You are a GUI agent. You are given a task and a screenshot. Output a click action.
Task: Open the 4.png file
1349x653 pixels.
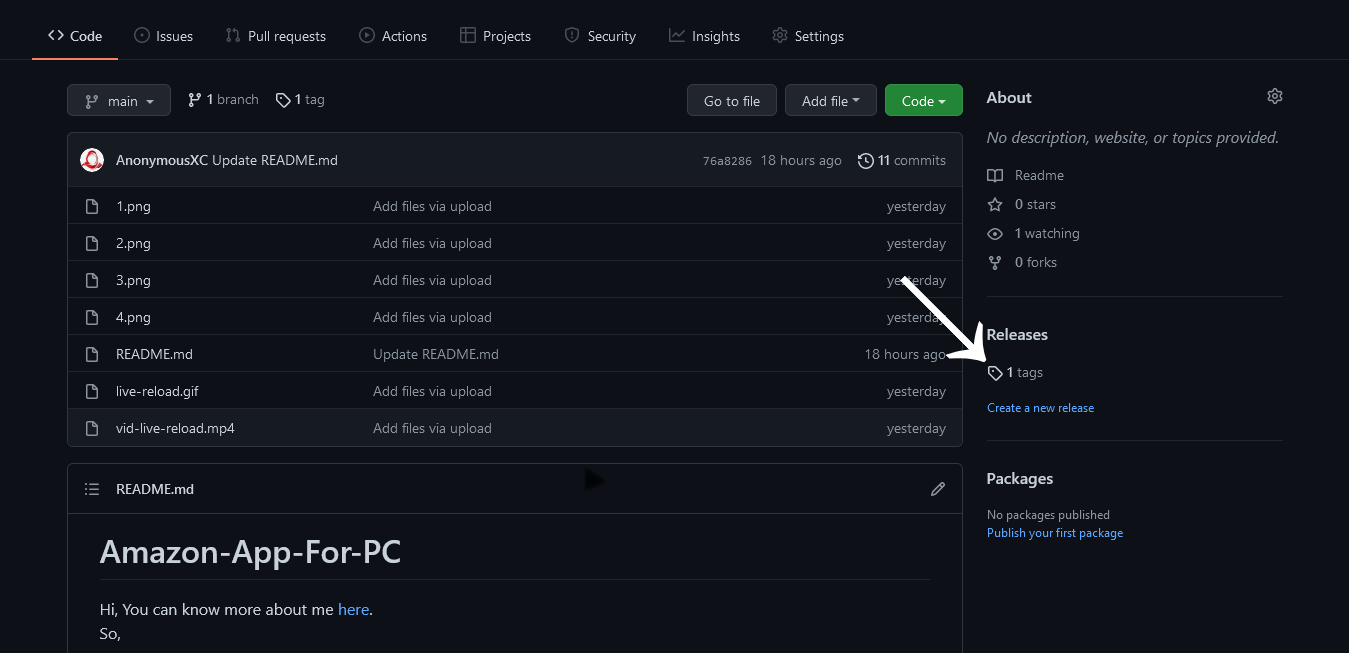(133, 317)
